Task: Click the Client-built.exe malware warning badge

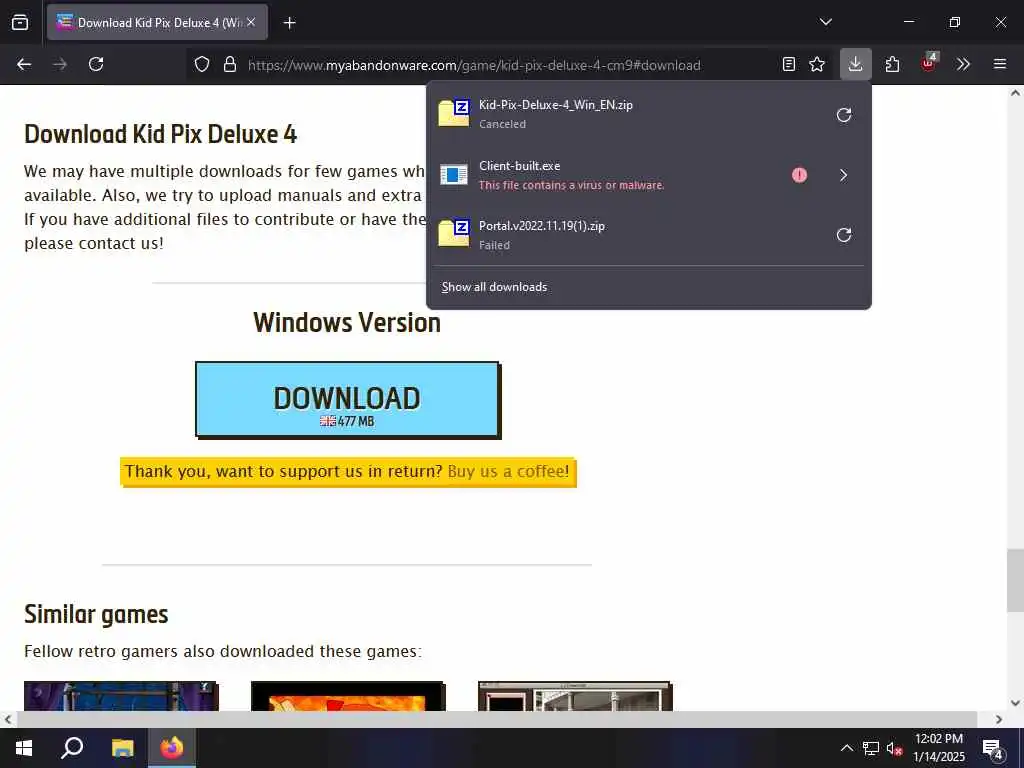Action: (799, 175)
